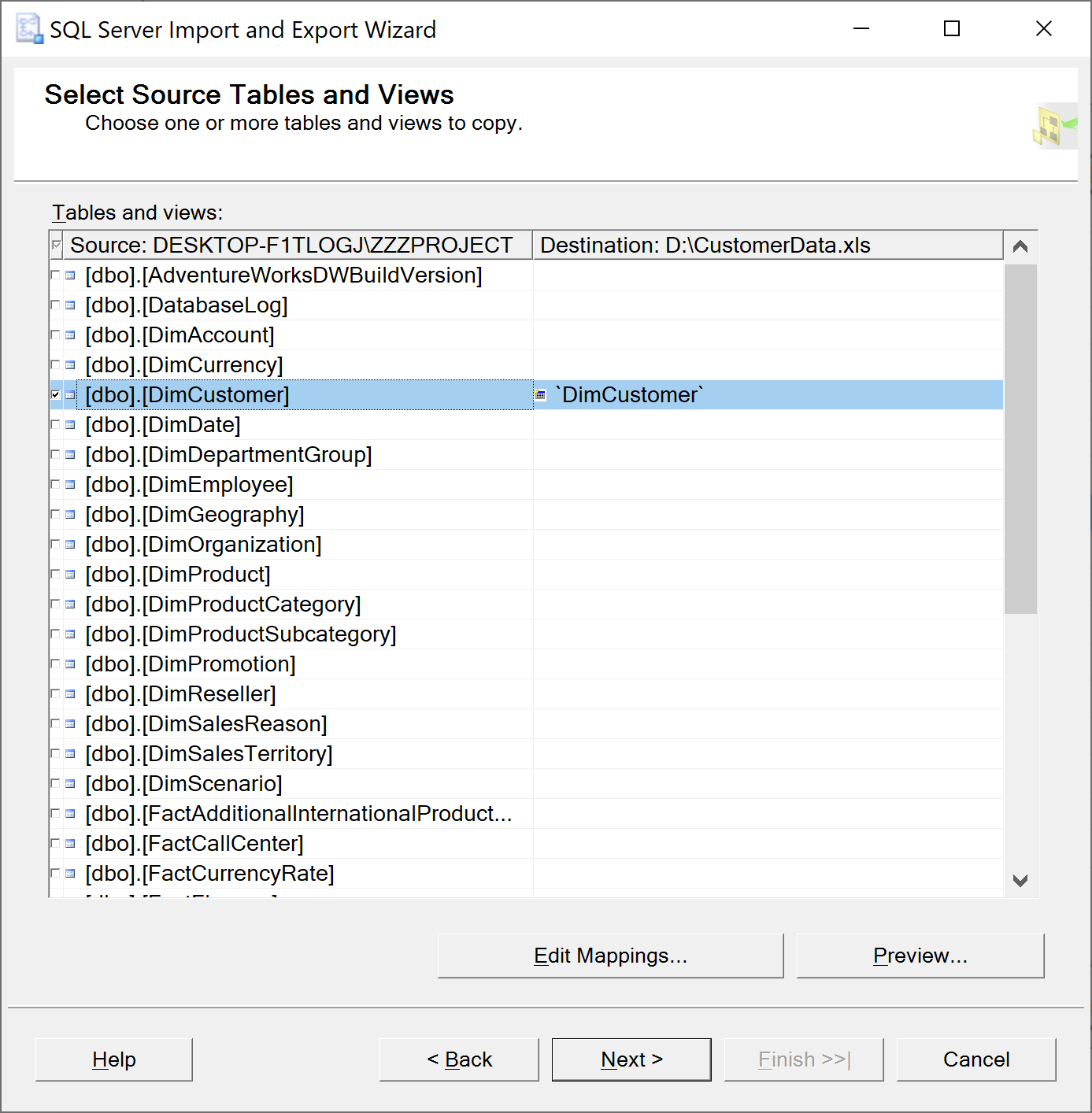1092x1113 pixels.
Task: Click the wizard icon in the title bar
Action: pos(29,29)
